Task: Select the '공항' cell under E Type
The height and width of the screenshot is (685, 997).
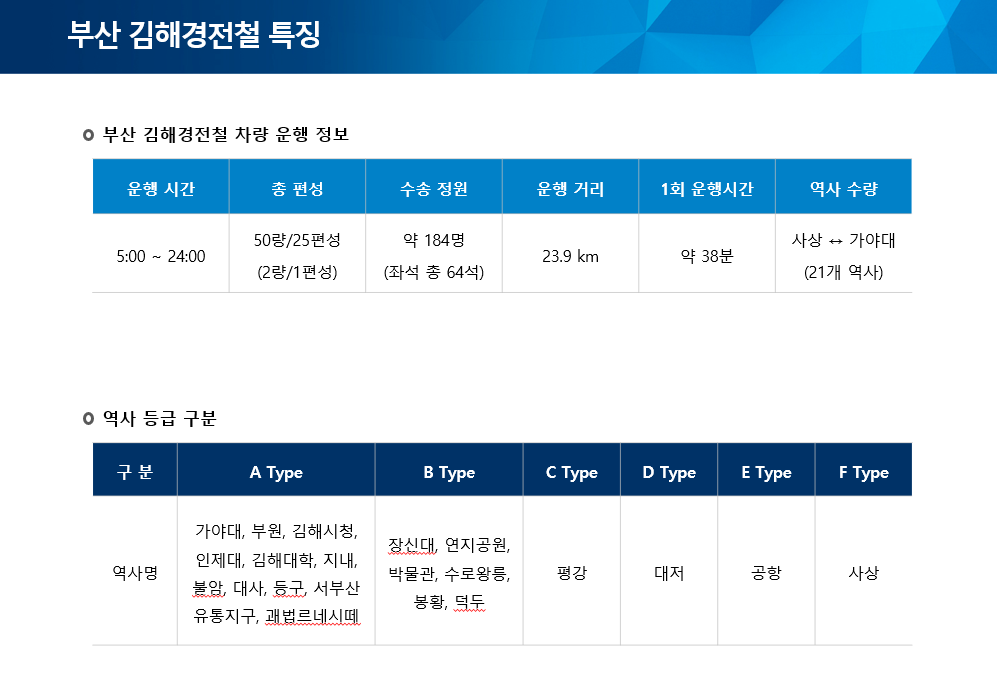Action: point(766,572)
